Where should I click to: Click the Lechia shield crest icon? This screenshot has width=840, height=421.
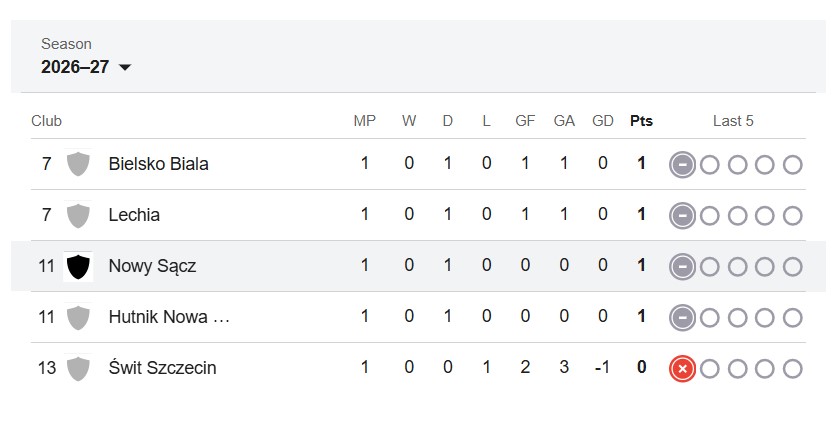click(x=78, y=215)
